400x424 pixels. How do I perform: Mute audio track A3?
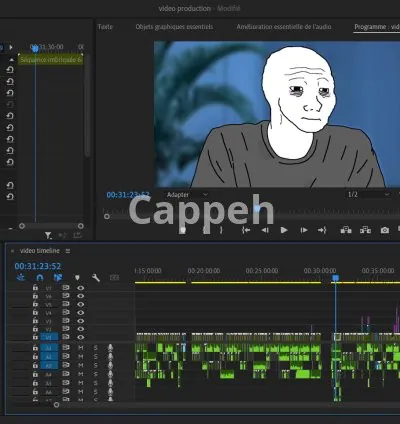pos(81,365)
